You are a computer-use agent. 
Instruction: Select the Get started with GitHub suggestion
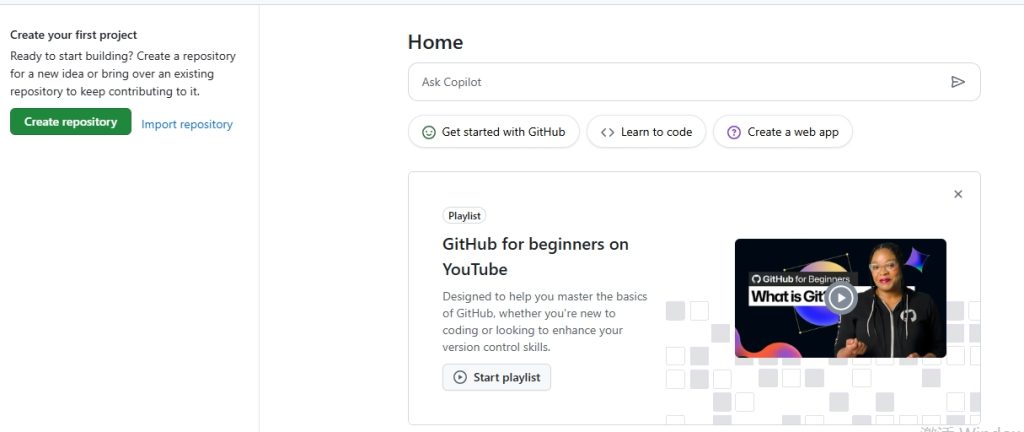point(494,132)
